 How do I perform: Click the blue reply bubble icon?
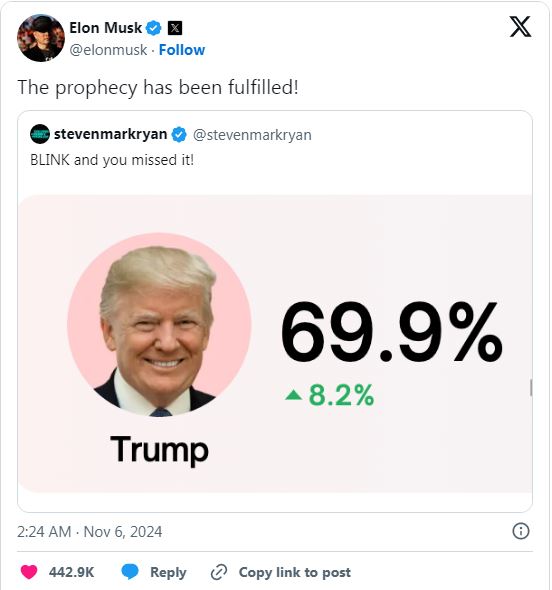pyautogui.click(x=130, y=572)
